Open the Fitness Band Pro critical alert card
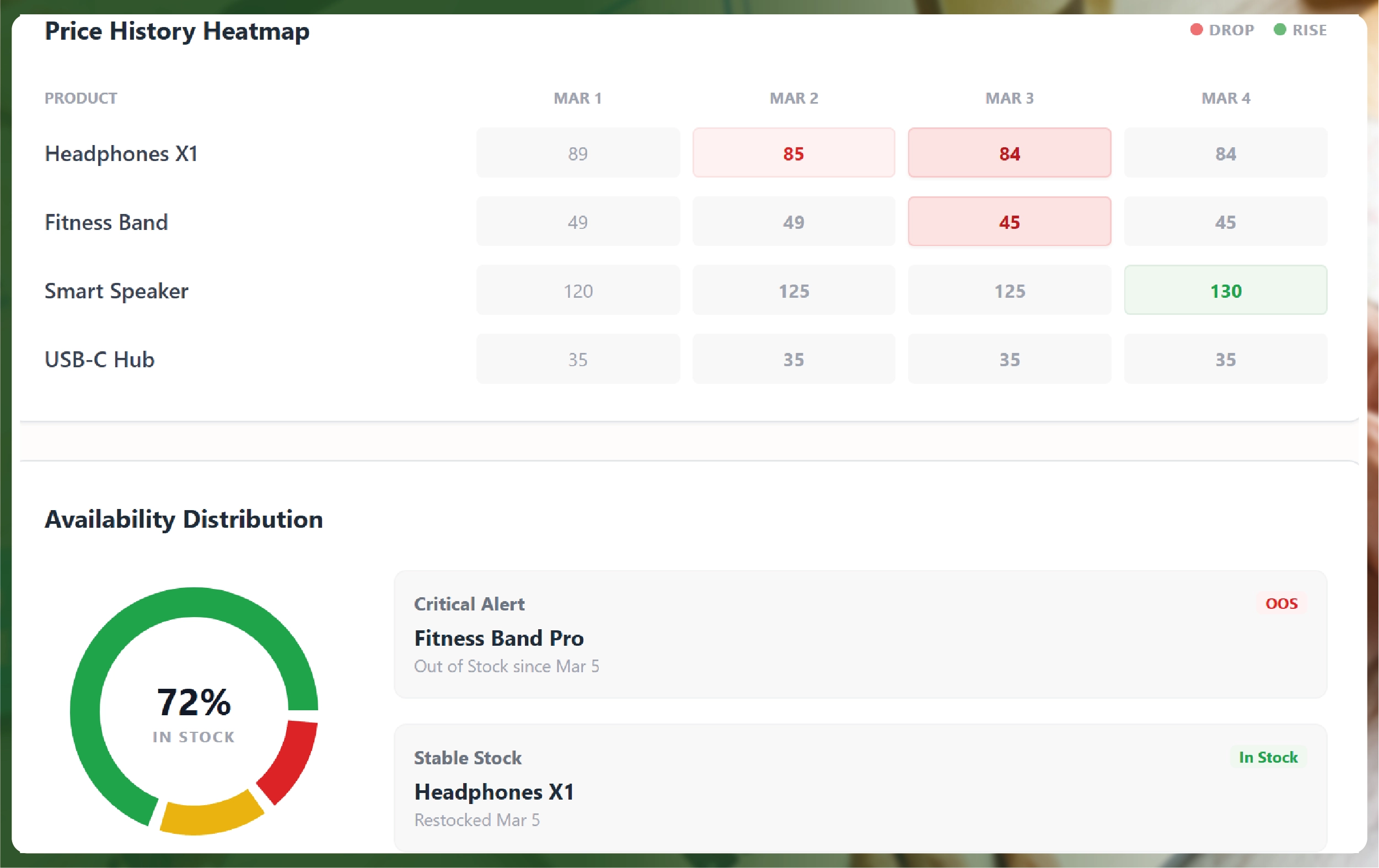Image resolution: width=1379 pixels, height=868 pixels. pyautogui.click(x=860, y=634)
